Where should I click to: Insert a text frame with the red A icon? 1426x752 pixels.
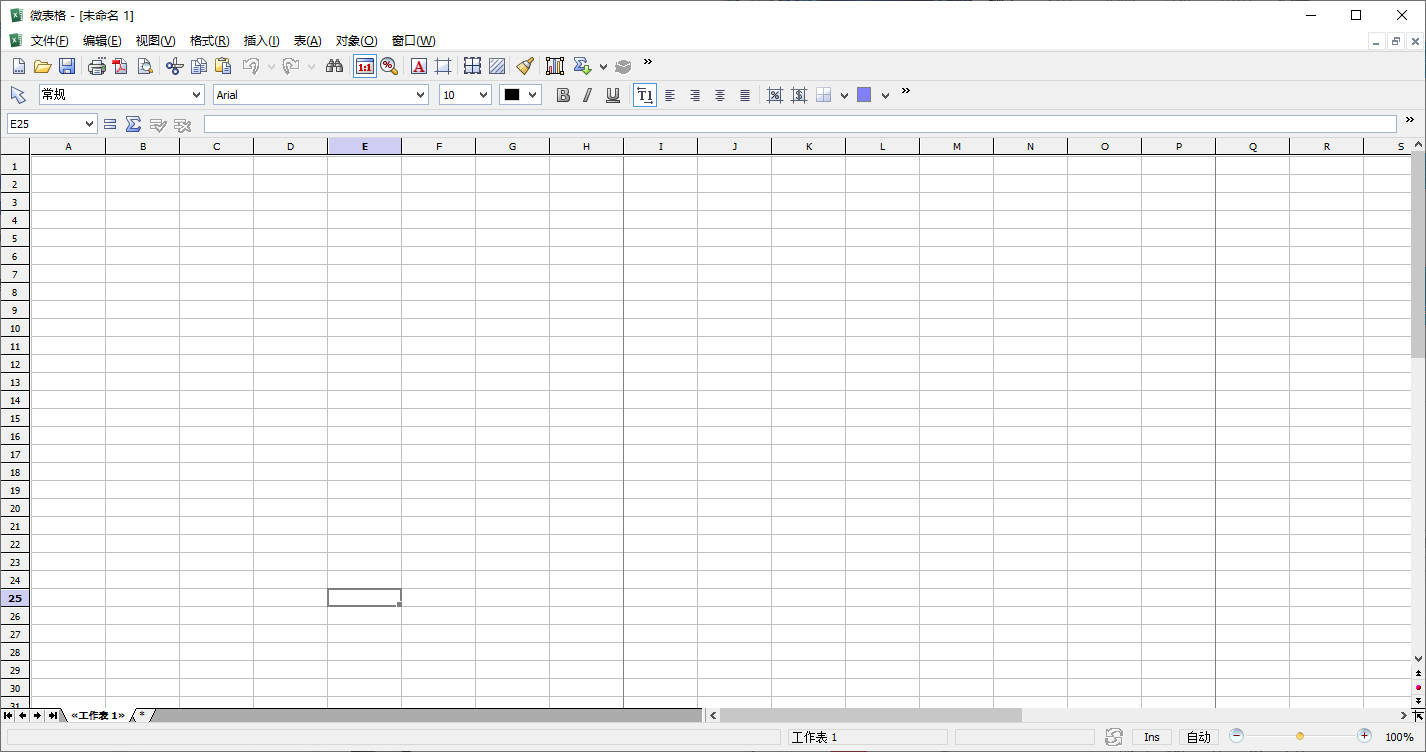419,67
